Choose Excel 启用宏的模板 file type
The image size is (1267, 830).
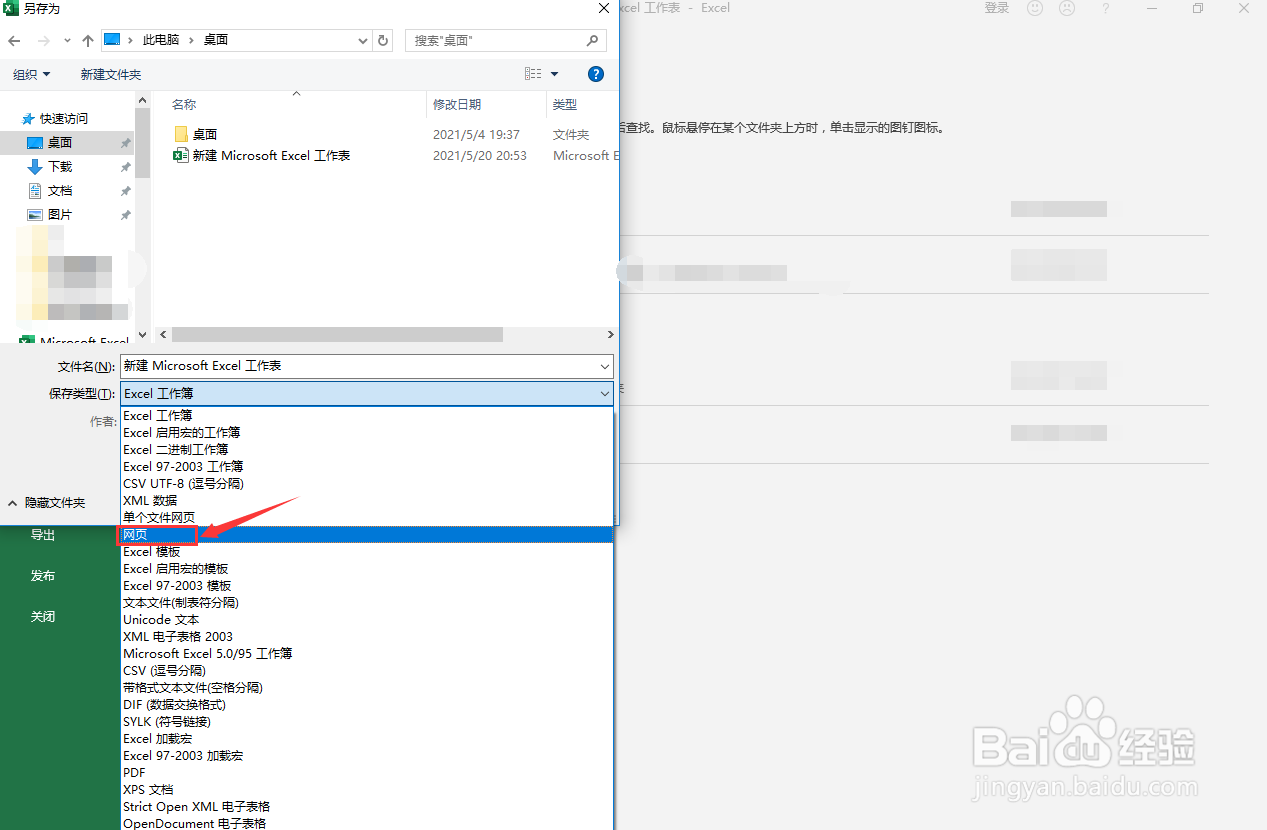pos(366,569)
